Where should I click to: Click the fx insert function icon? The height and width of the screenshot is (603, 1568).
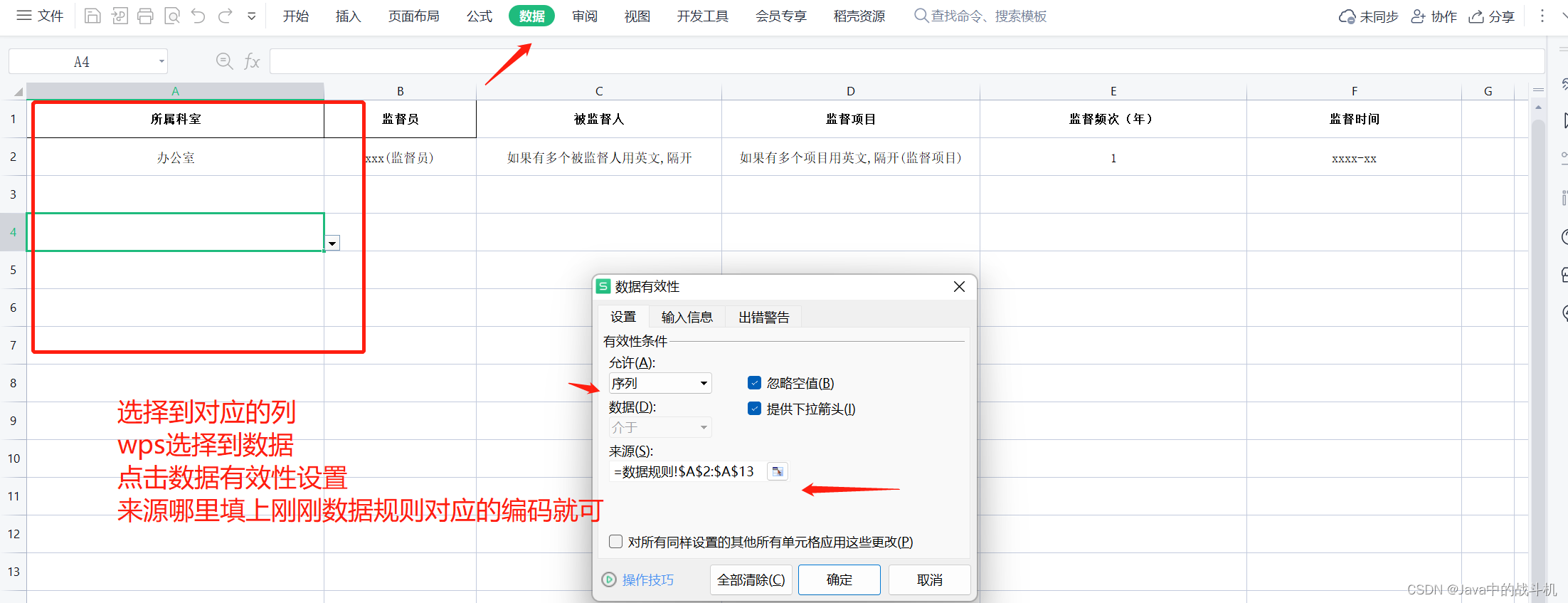(251, 62)
